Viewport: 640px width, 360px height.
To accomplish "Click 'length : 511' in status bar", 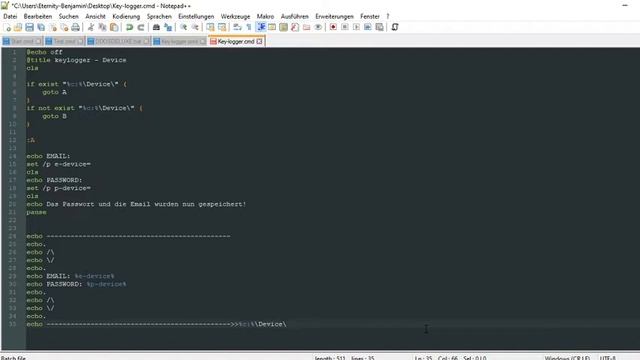I will pyautogui.click(x=330, y=358).
